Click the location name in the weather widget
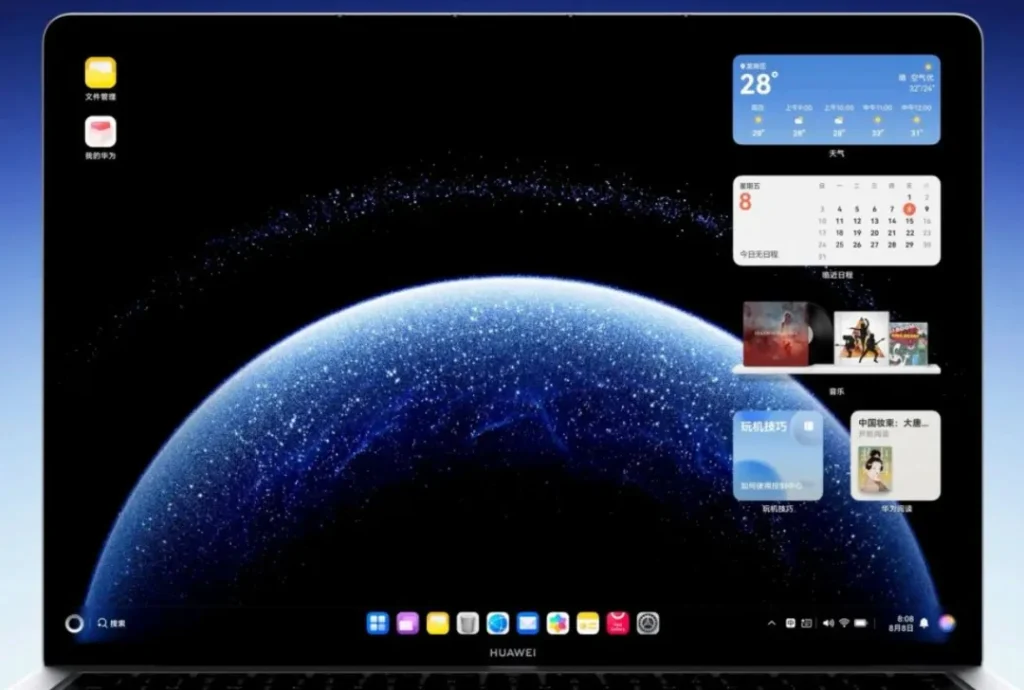 click(756, 66)
